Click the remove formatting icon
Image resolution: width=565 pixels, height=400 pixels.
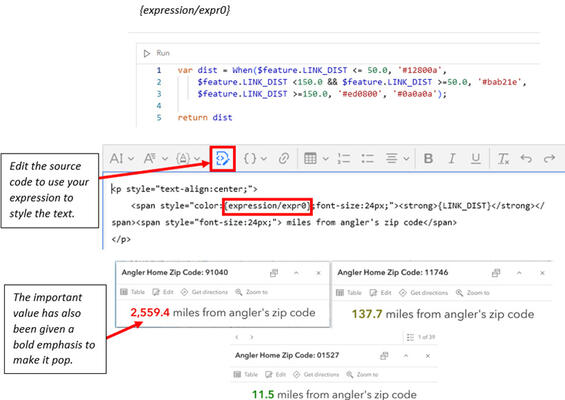point(503,159)
